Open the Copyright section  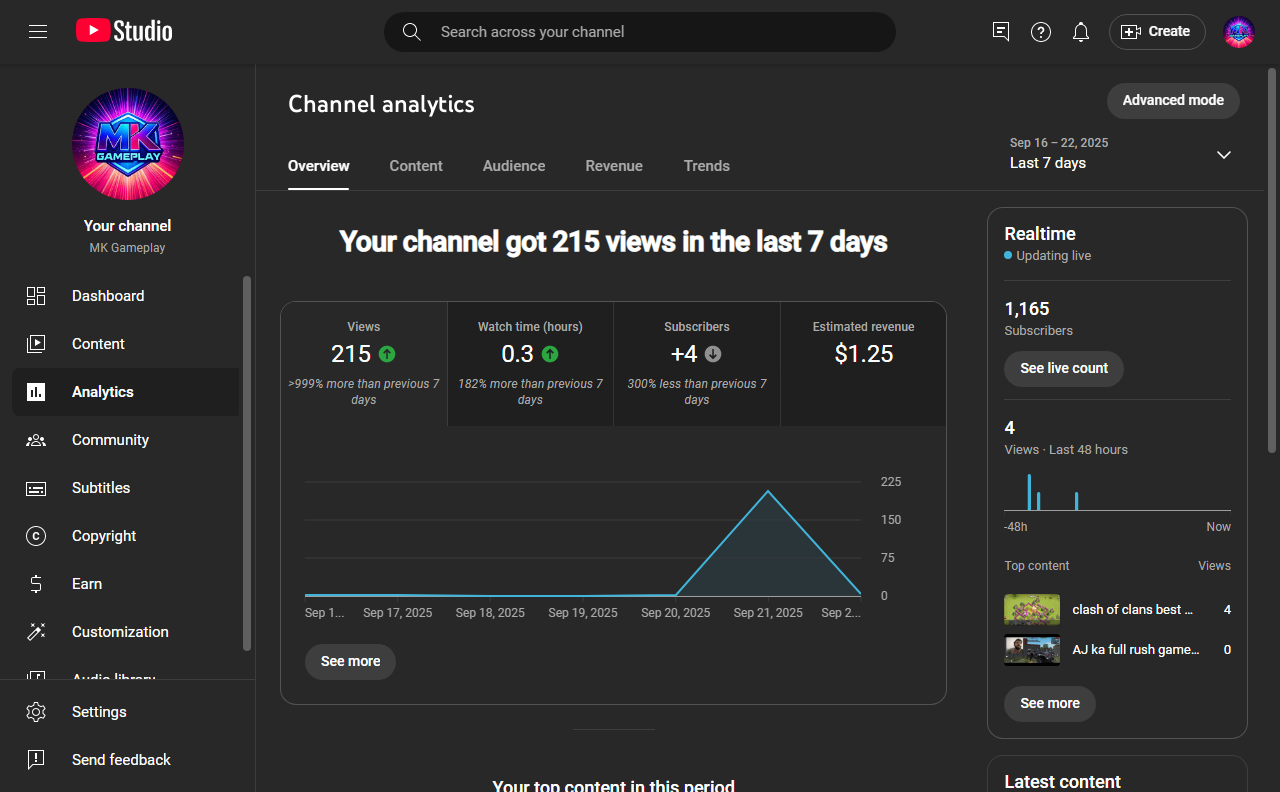tap(104, 536)
